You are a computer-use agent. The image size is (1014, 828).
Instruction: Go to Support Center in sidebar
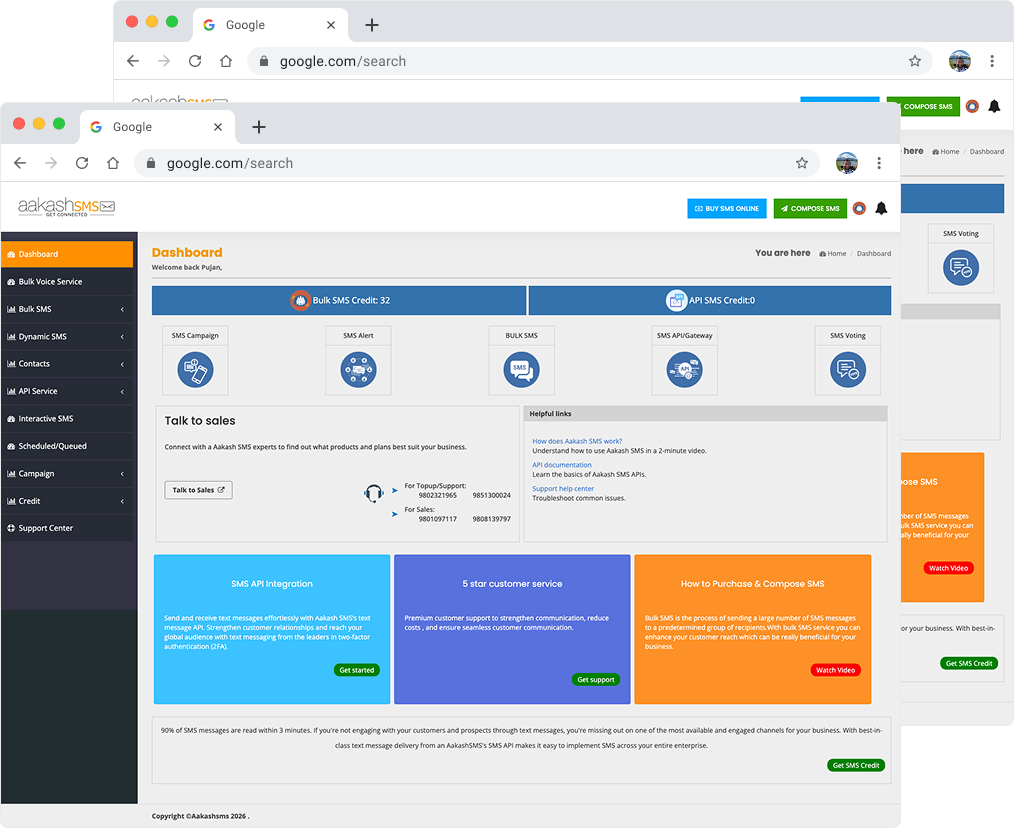[66, 528]
